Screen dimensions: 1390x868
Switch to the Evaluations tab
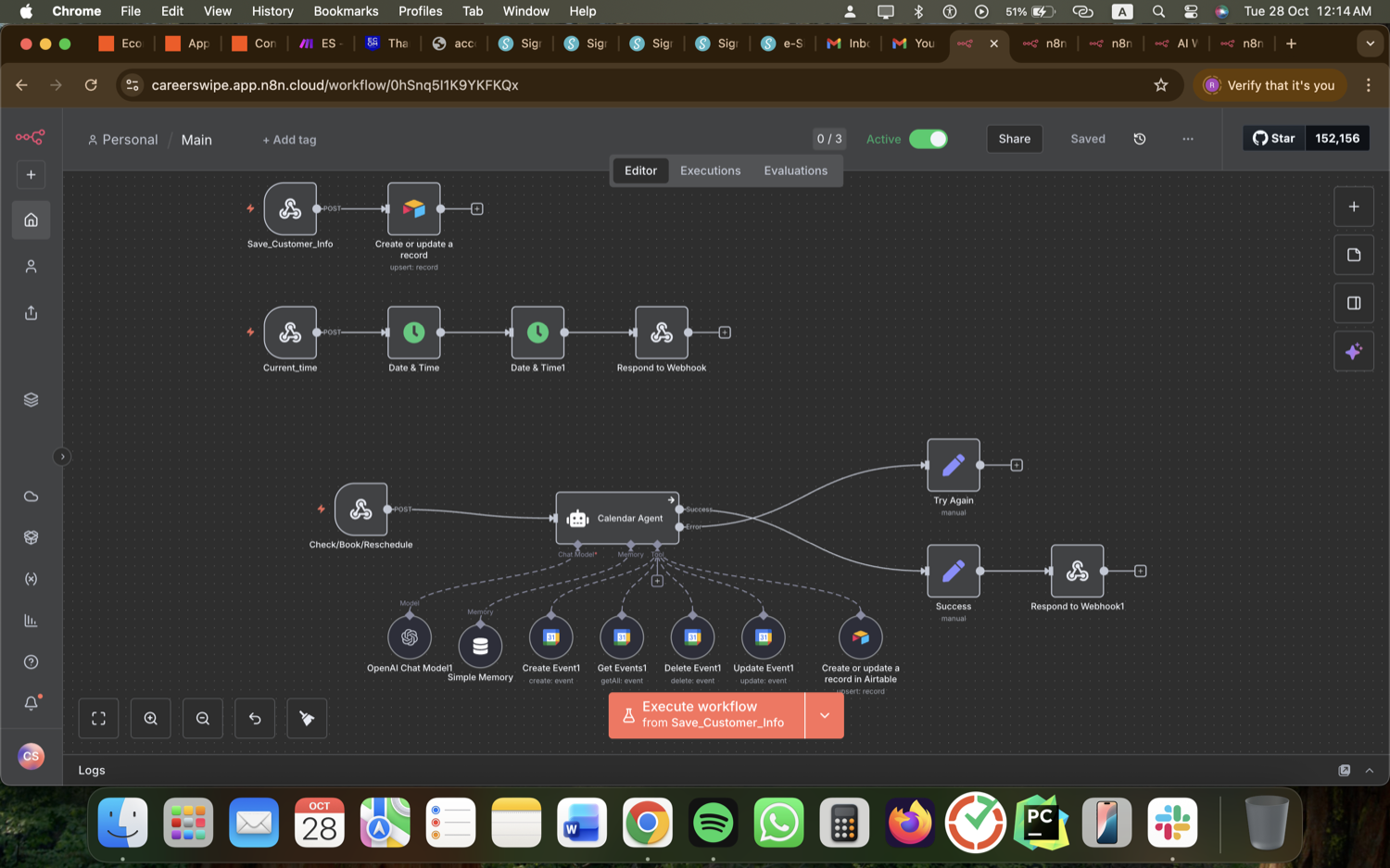[795, 170]
